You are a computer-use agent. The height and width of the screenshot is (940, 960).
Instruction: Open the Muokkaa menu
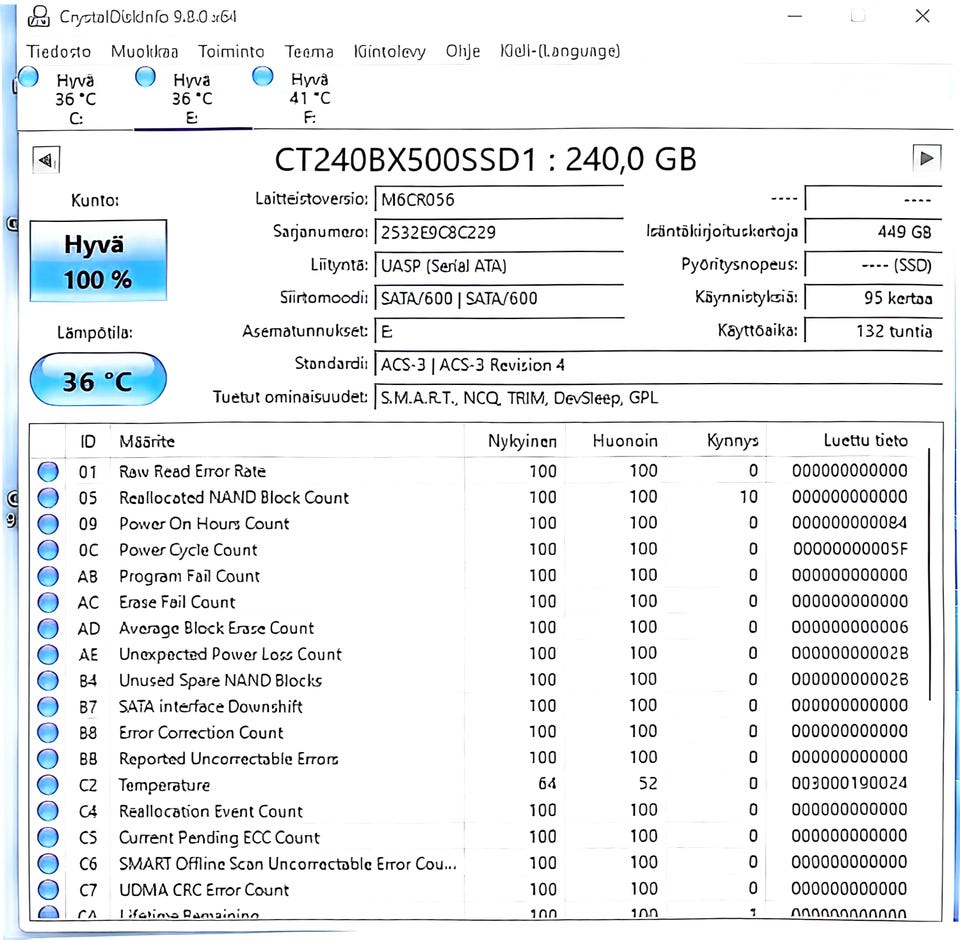coord(144,51)
